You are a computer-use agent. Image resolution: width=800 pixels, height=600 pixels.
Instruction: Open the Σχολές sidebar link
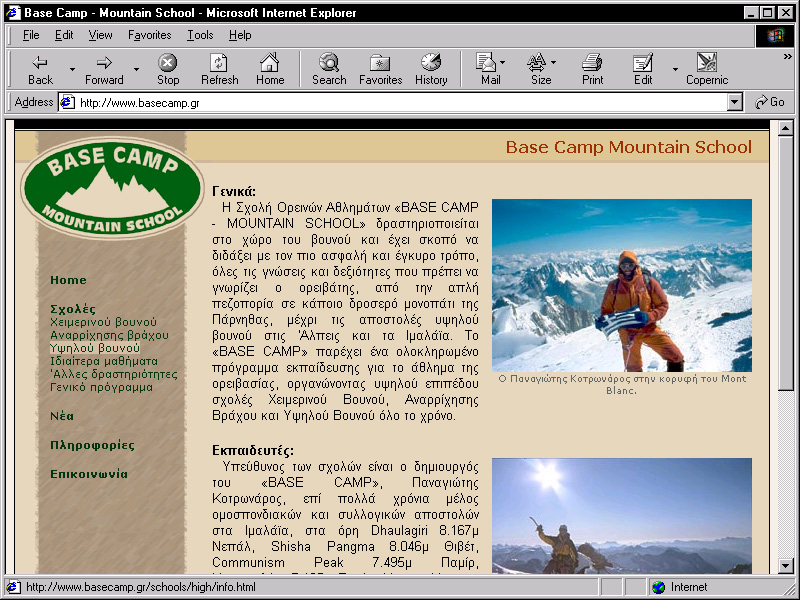73,309
